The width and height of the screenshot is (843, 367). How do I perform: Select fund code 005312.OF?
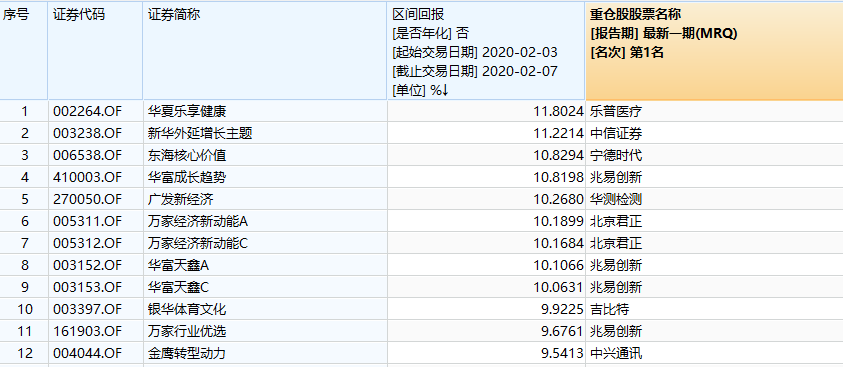pos(88,243)
